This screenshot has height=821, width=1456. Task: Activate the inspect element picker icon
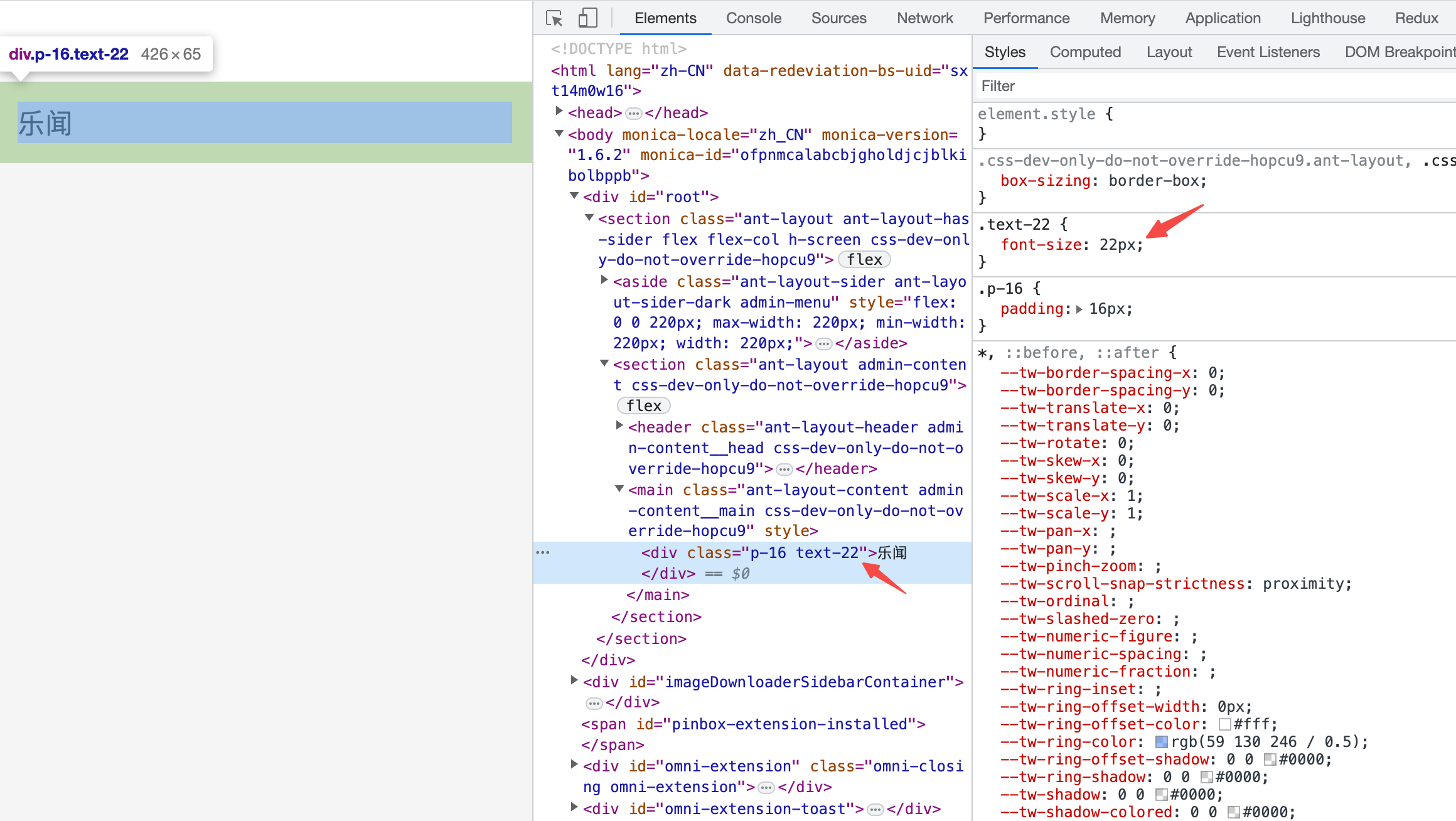click(x=554, y=18)
